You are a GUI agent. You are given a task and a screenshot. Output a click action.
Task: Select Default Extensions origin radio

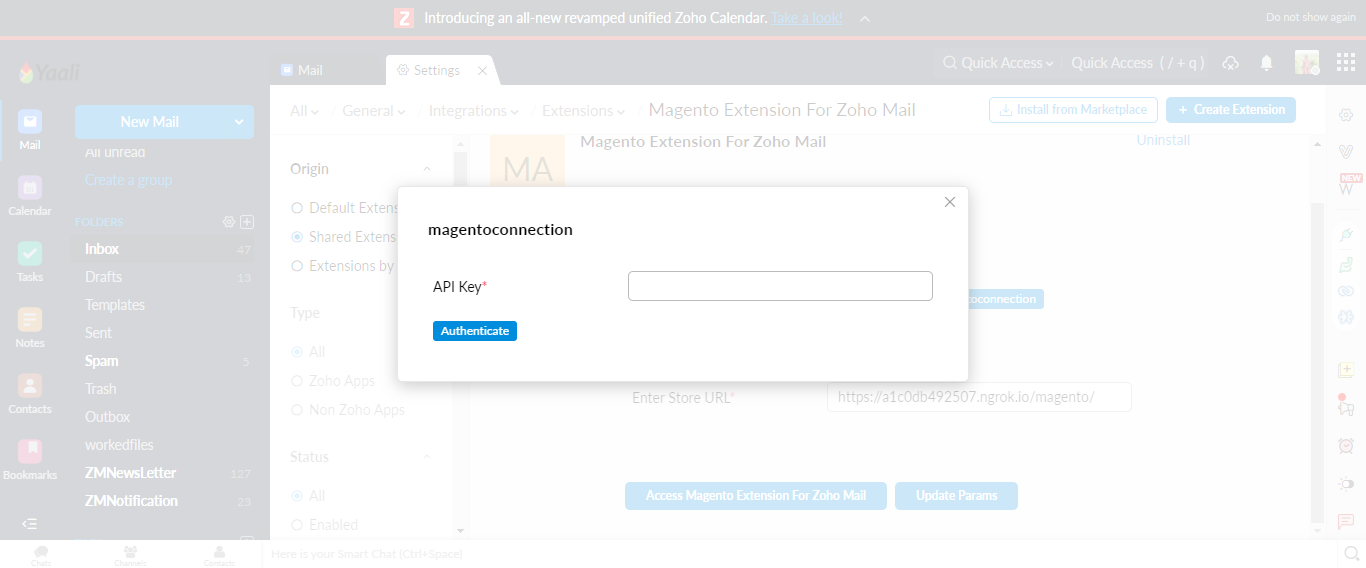[x=297, y=208]
